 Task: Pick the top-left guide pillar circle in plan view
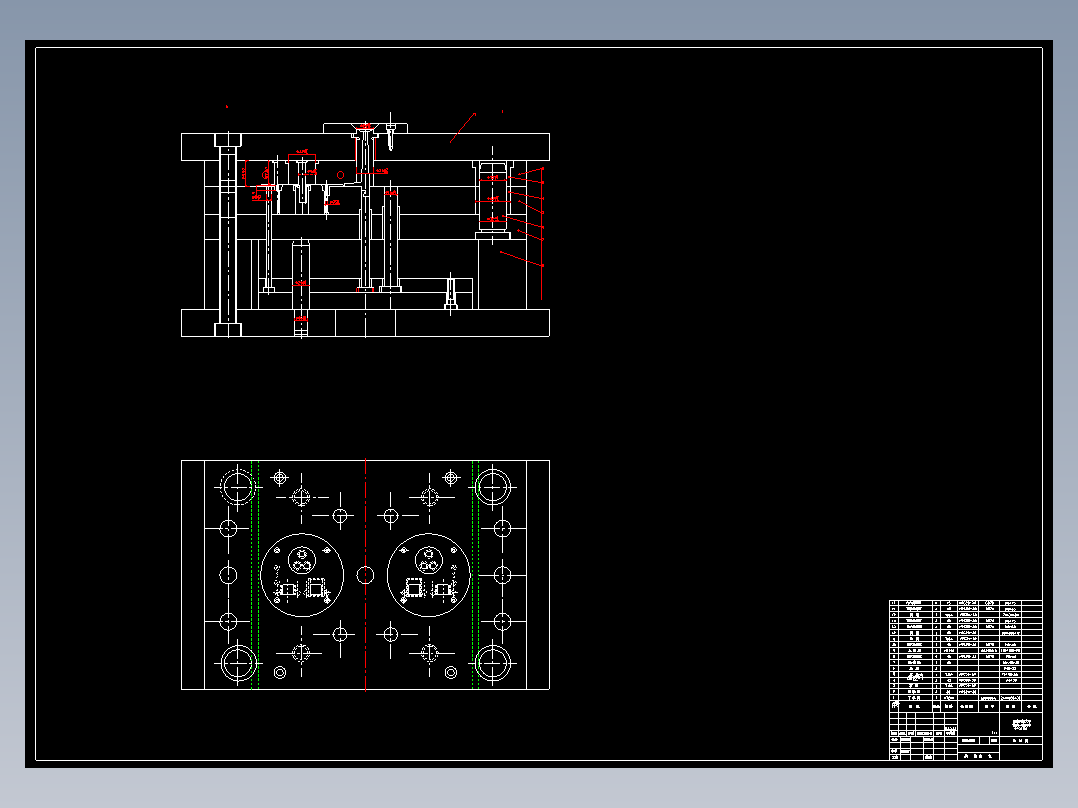coord(238,486)
